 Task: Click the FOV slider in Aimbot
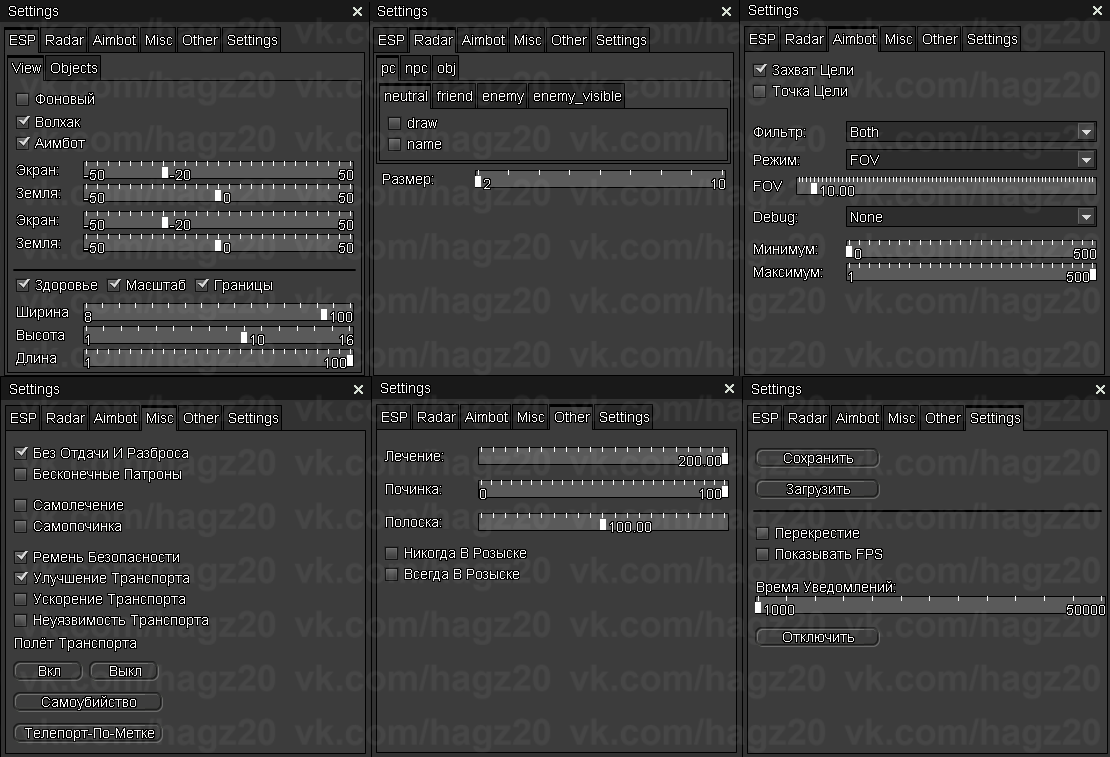click(x=946, y=186)
